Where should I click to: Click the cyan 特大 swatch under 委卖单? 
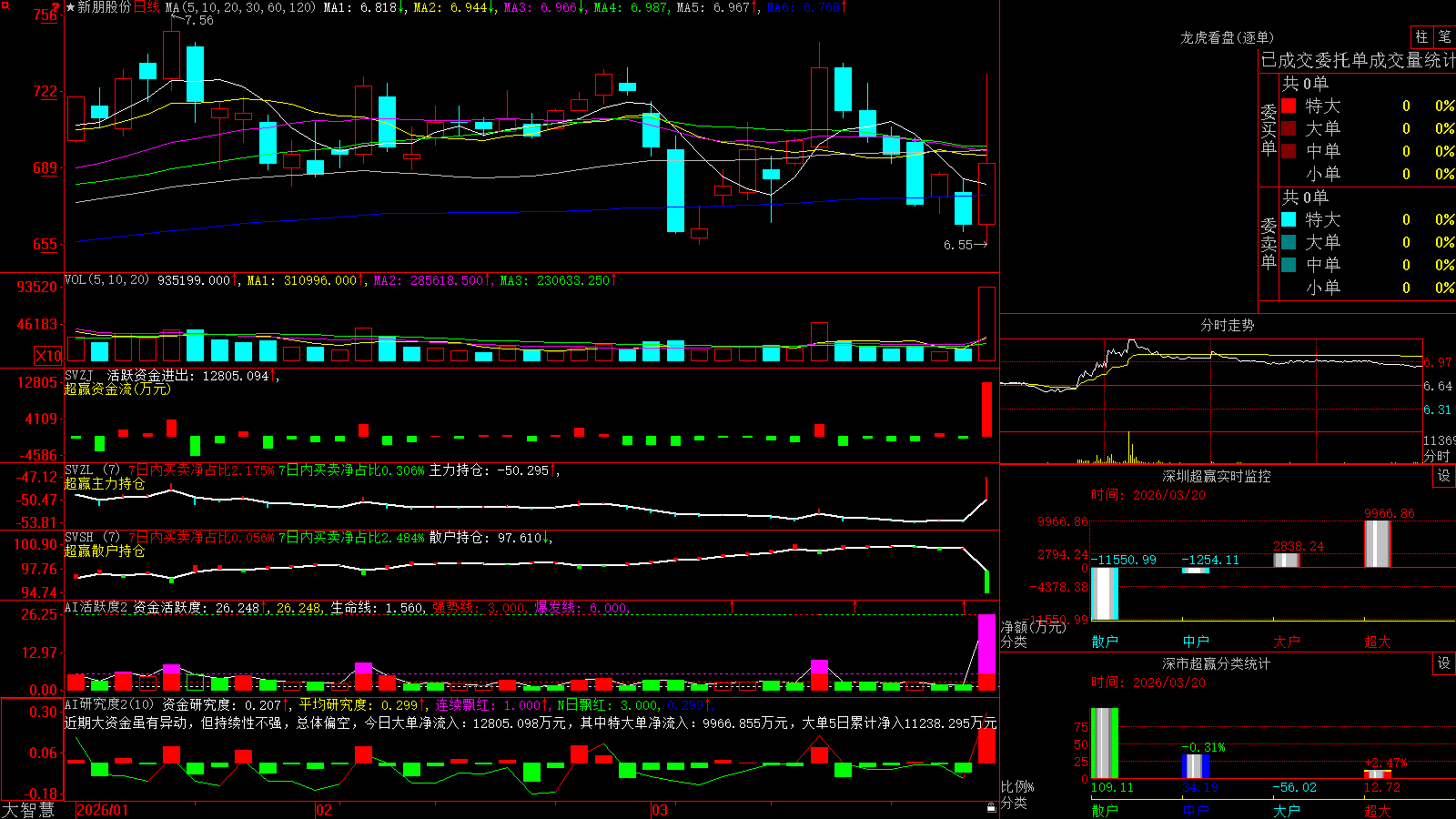[x=1289, y=219]
